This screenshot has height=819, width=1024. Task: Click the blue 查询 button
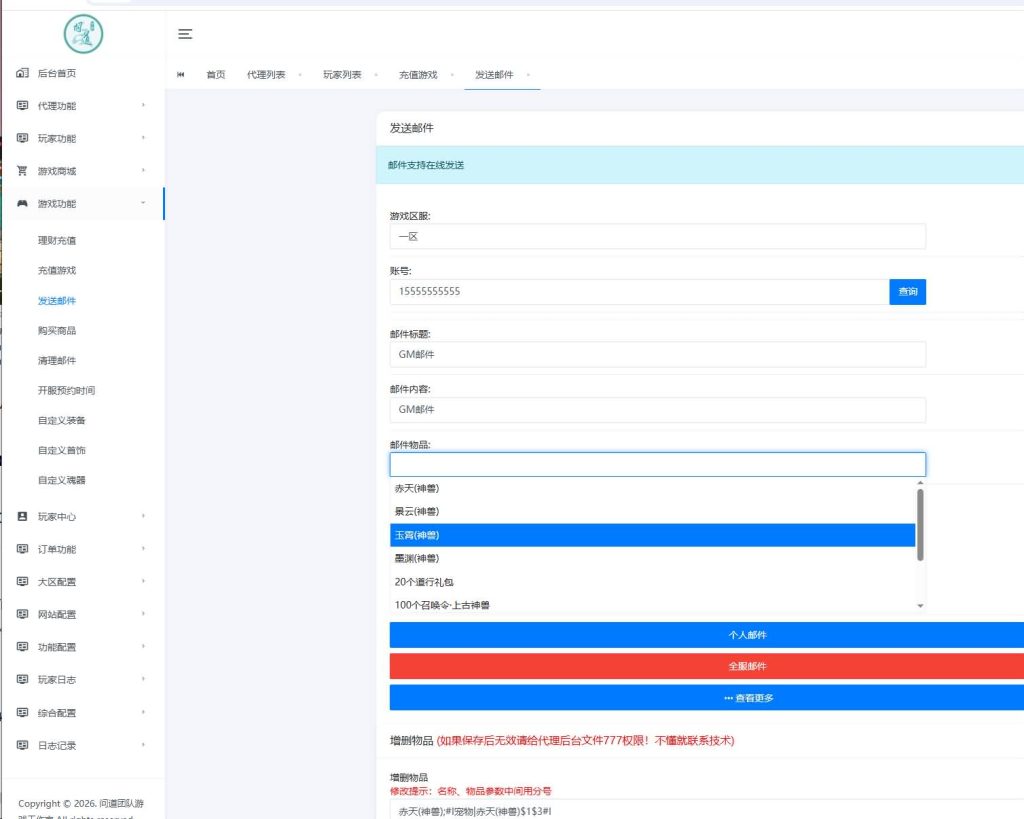(908, 292)
